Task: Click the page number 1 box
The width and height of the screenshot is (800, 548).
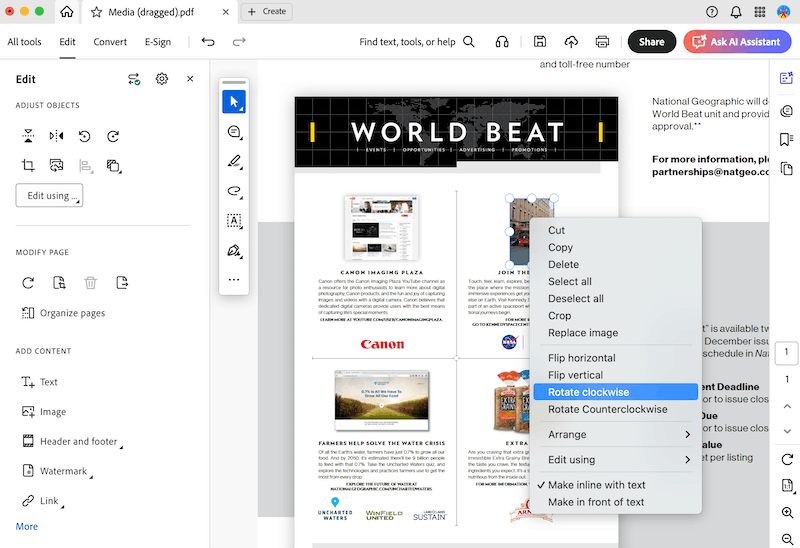Action: tap(786, 353)
